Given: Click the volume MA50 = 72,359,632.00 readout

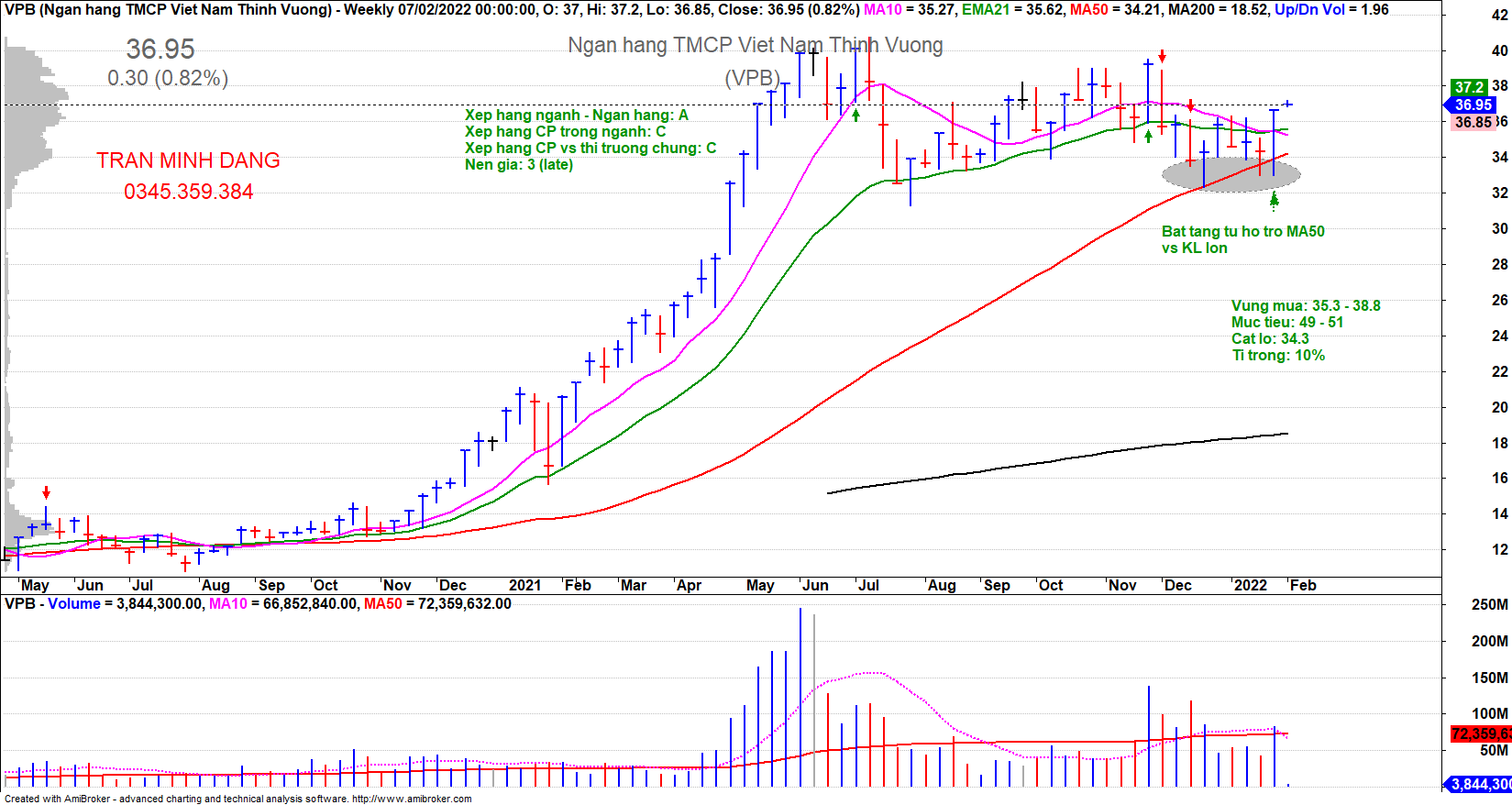Looking at the screenshot, I should 438,603.
